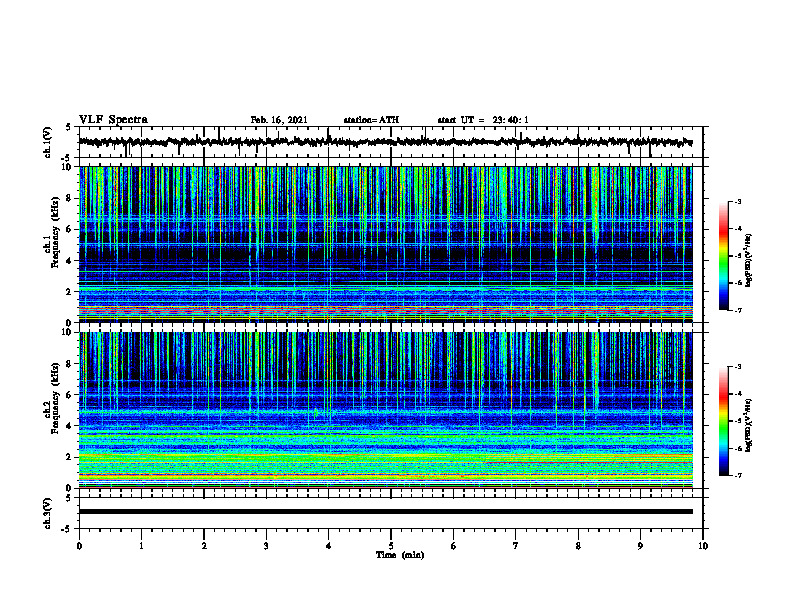
Task: Click the log(PSD) label beside ch.1 color bar
Action: click(x=749, y=260)
